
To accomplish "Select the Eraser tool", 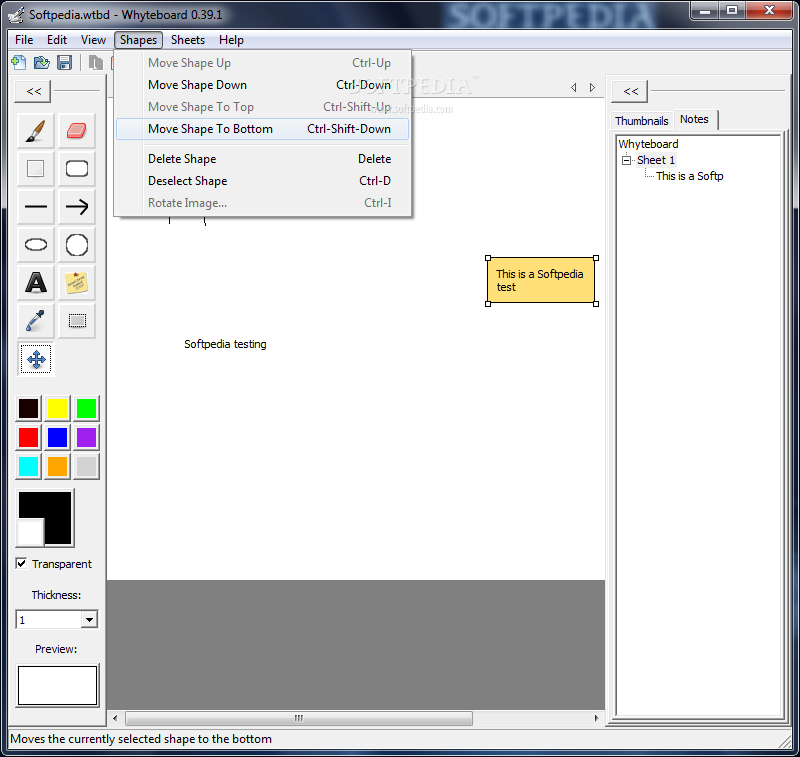I will tap(77, 131).
